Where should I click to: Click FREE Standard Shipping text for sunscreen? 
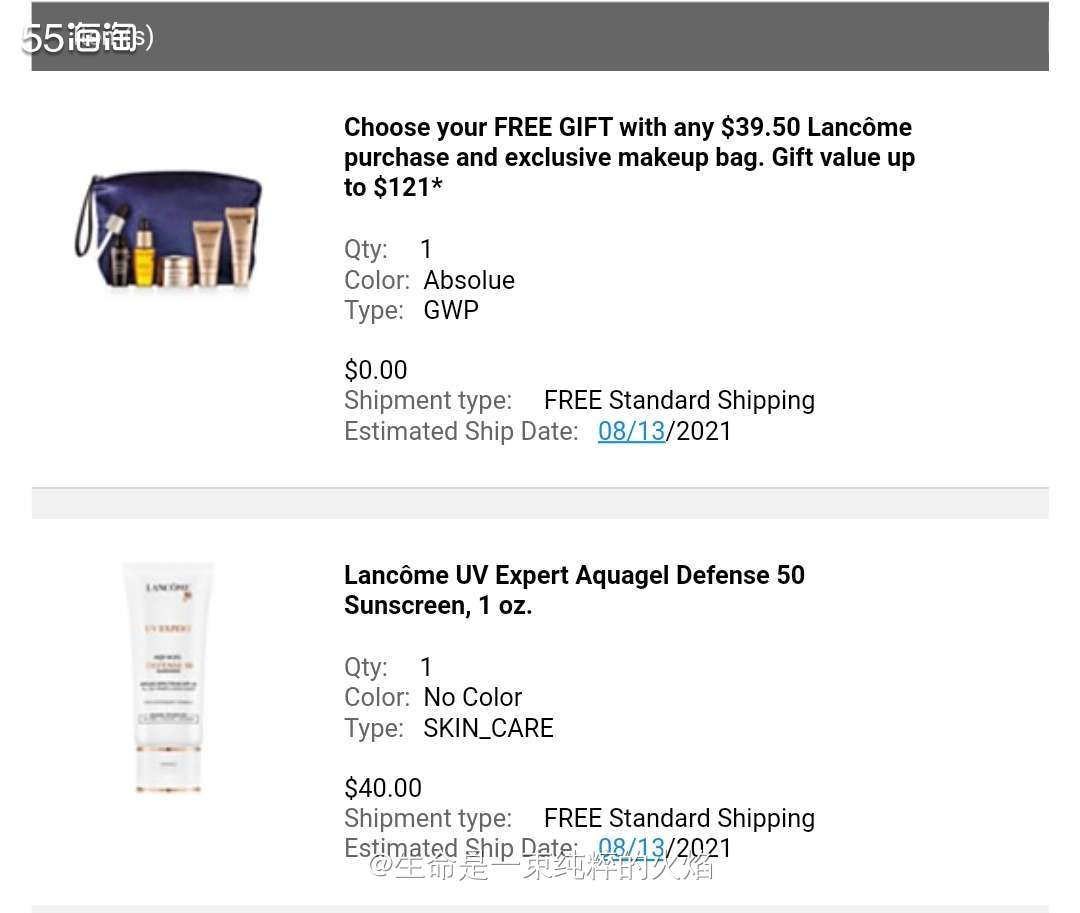[x=679, y=818]
